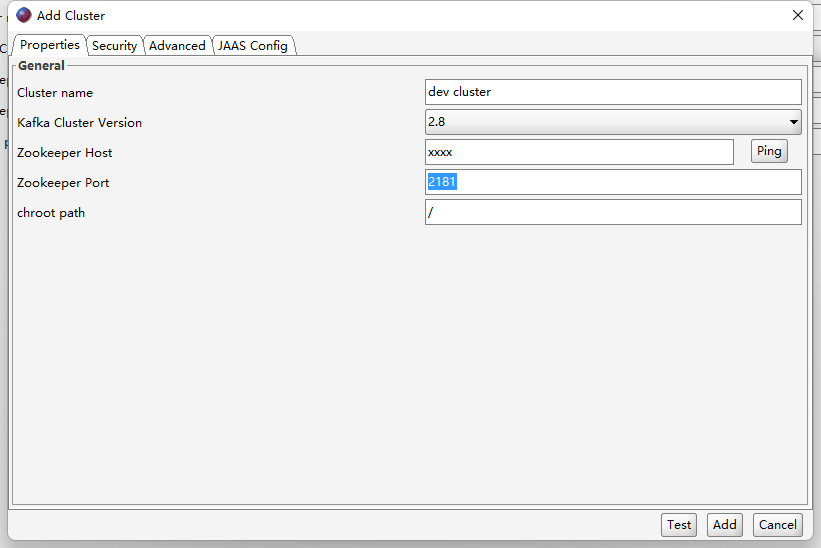Go to the Advanced tab
Image resolution: width=821 pixels, height=548 pixels.
tap(177, 46)
